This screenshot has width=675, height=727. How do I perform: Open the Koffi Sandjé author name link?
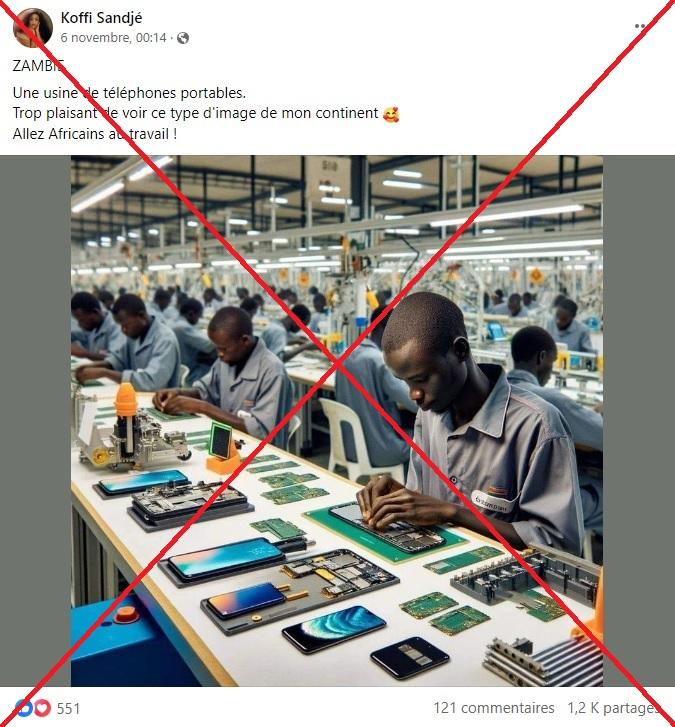click(x=101, y=18)
